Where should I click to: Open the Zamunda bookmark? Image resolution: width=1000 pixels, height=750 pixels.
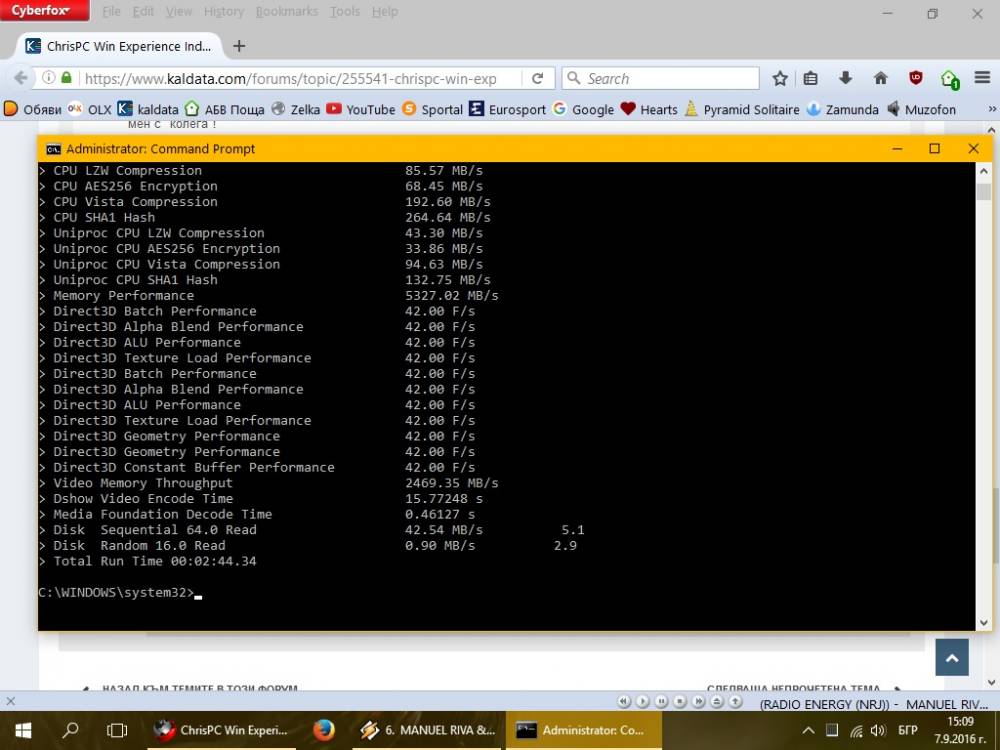[x=842, y=109]
